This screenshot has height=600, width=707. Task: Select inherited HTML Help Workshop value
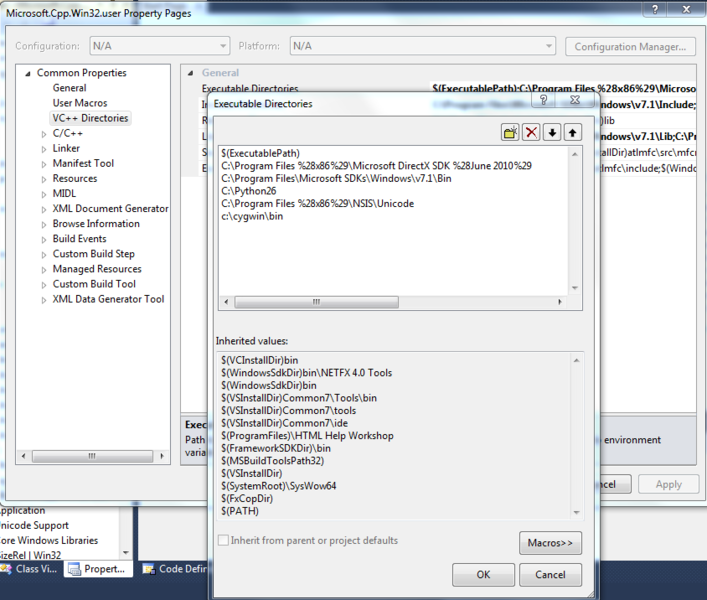[x=308, y=436]
